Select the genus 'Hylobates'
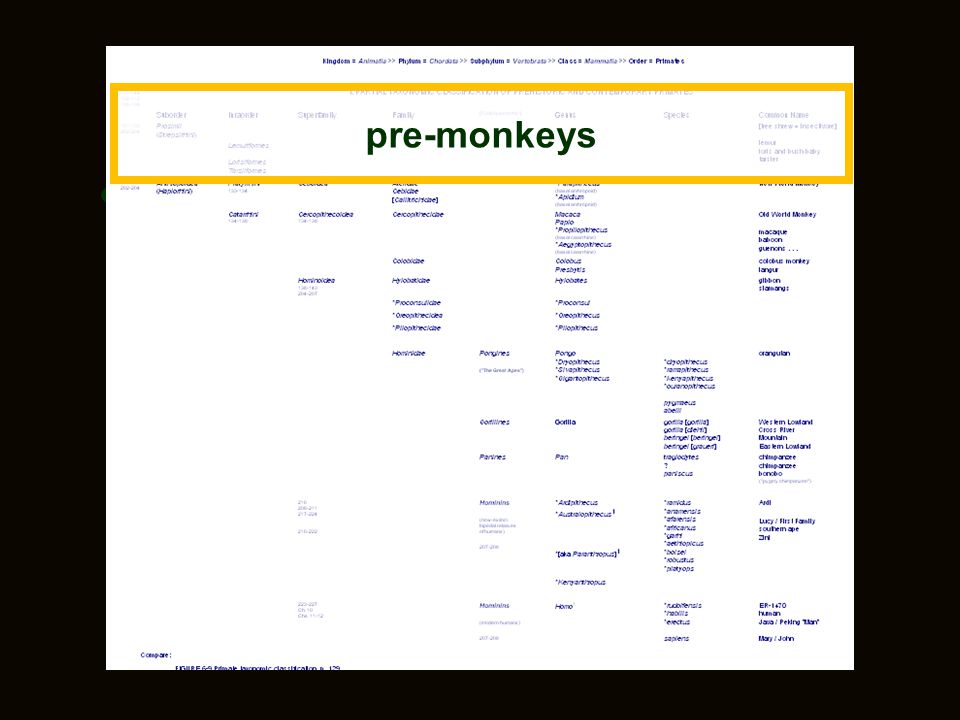Screen dimensions: 960x720 (x=571, y=280)
